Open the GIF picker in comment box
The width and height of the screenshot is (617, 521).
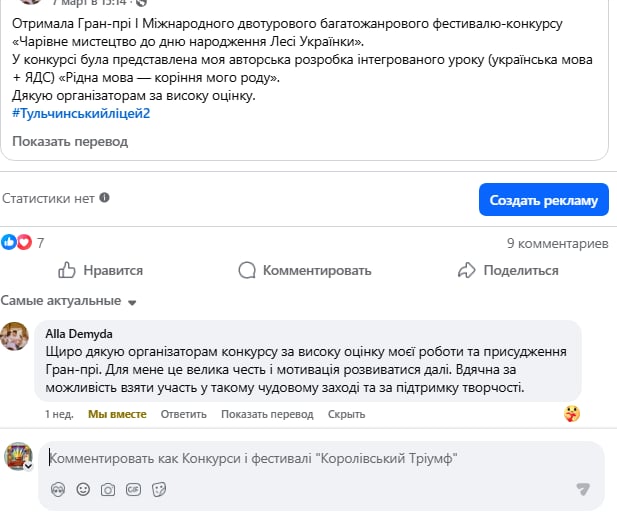(132, 489)
